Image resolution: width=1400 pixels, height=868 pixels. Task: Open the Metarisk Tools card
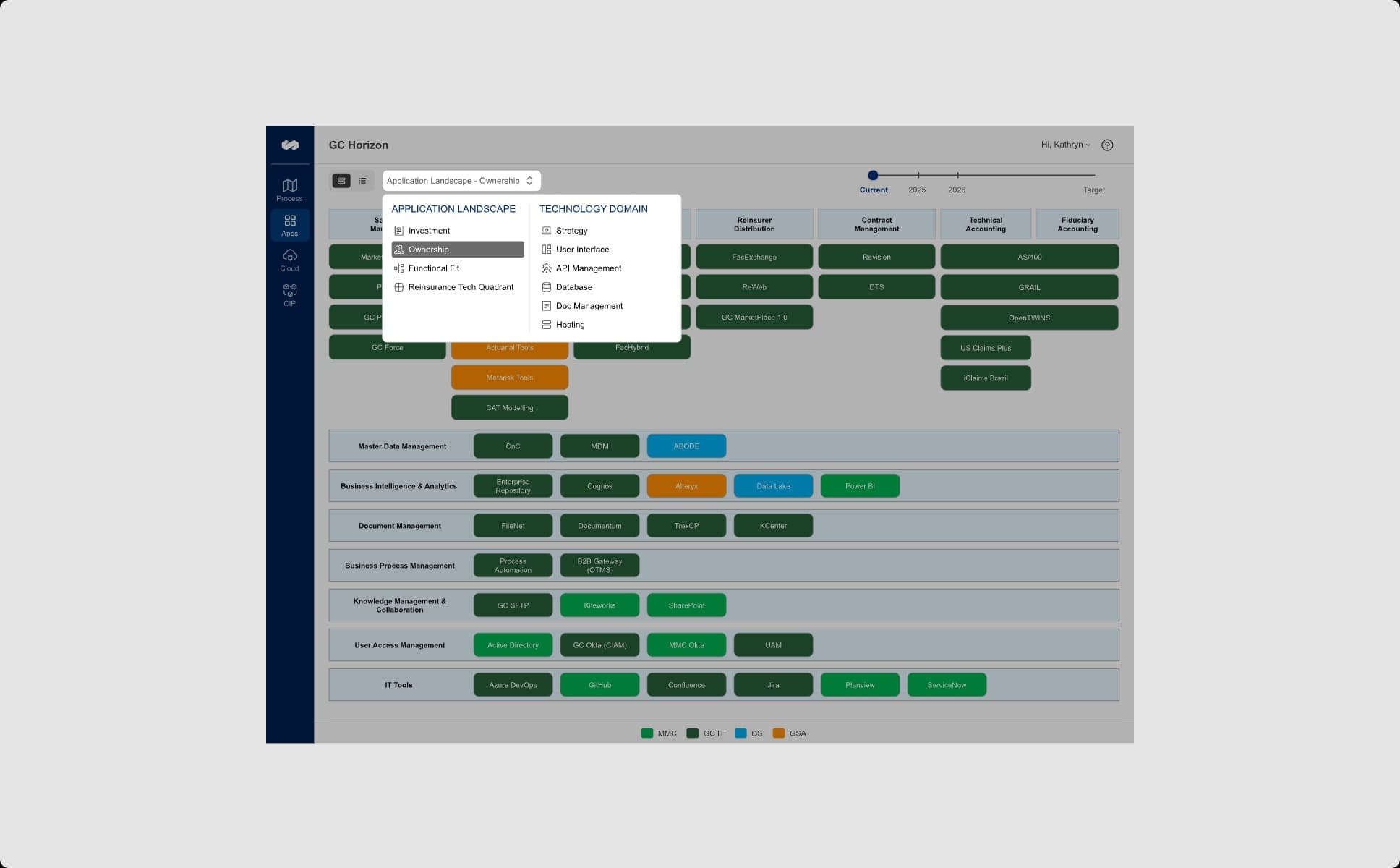click(x=510, y=378)
